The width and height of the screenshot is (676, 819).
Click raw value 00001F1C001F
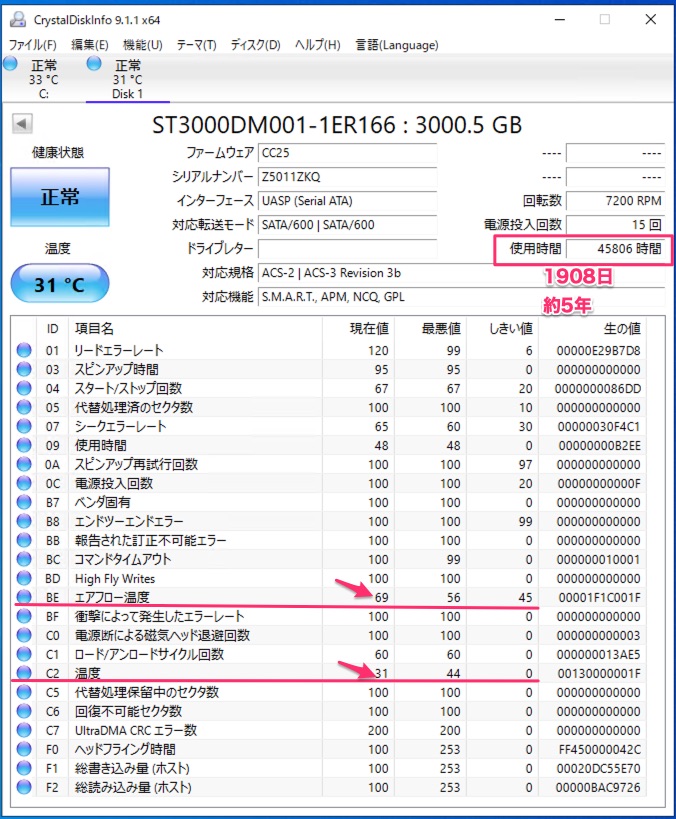pyautogui.click(x=599, y=598)
